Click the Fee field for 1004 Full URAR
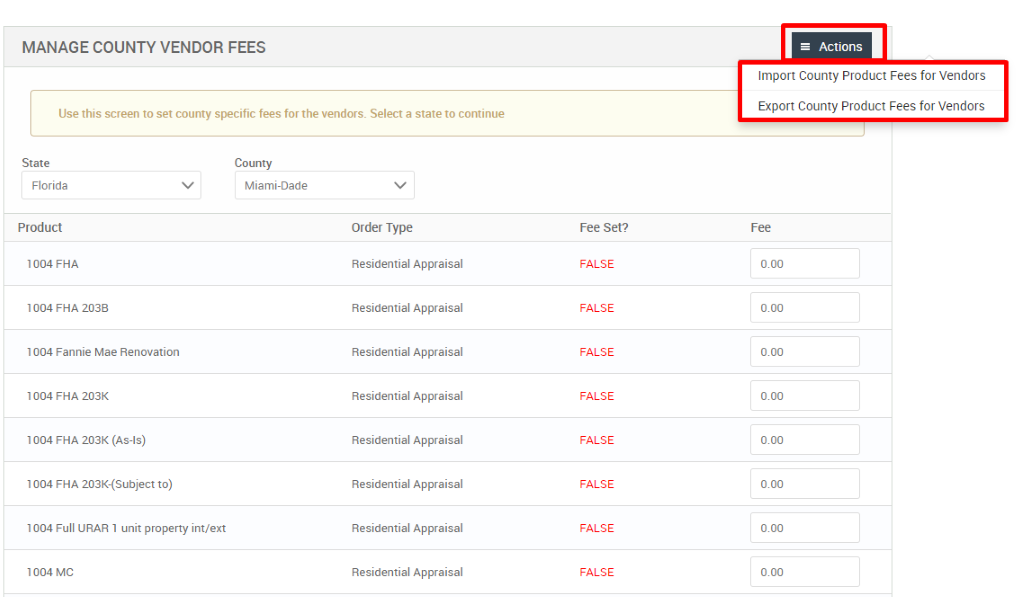This screenshot has width=1024, height=597. 804,527
